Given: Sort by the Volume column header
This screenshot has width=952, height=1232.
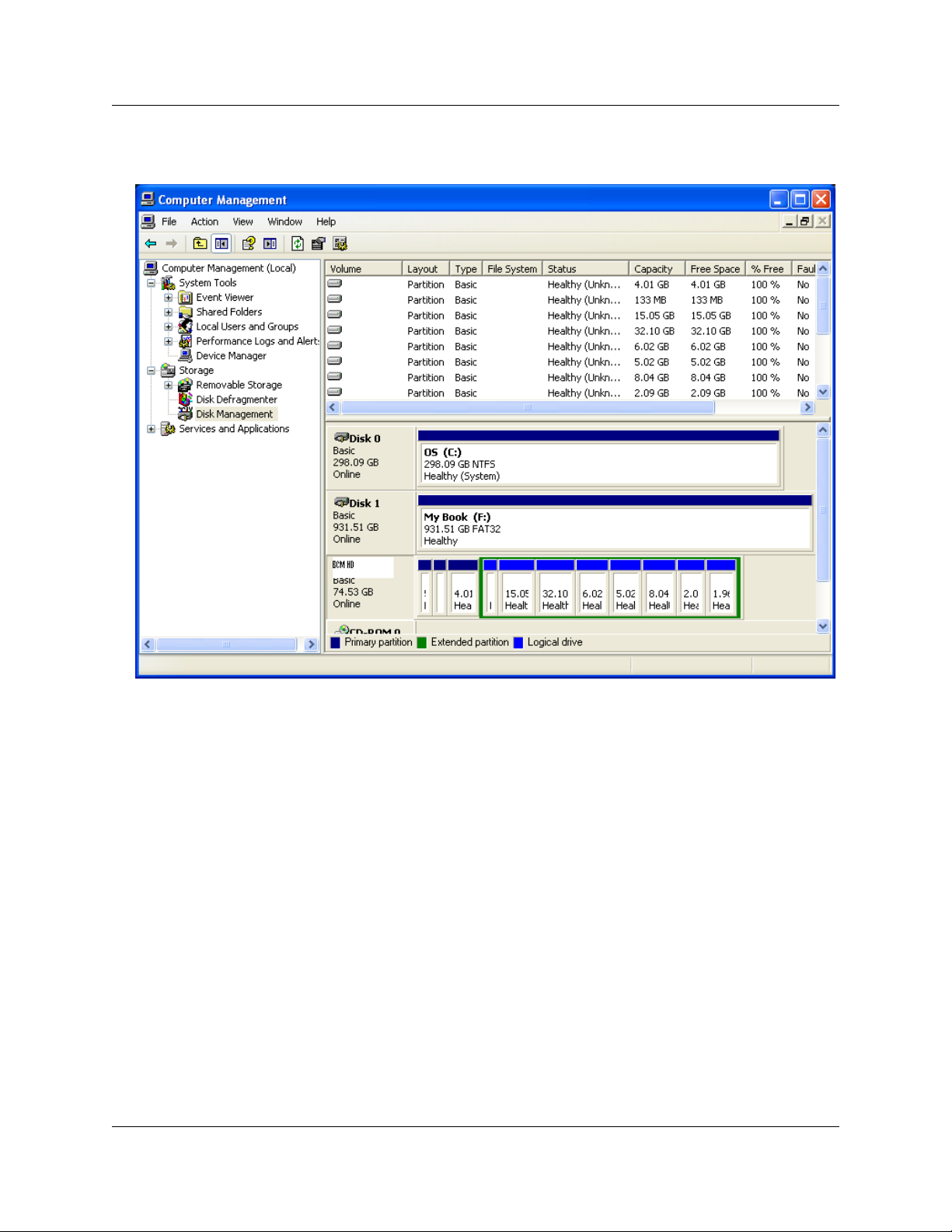Looking at the screenshot, I should tap(363, 269).
